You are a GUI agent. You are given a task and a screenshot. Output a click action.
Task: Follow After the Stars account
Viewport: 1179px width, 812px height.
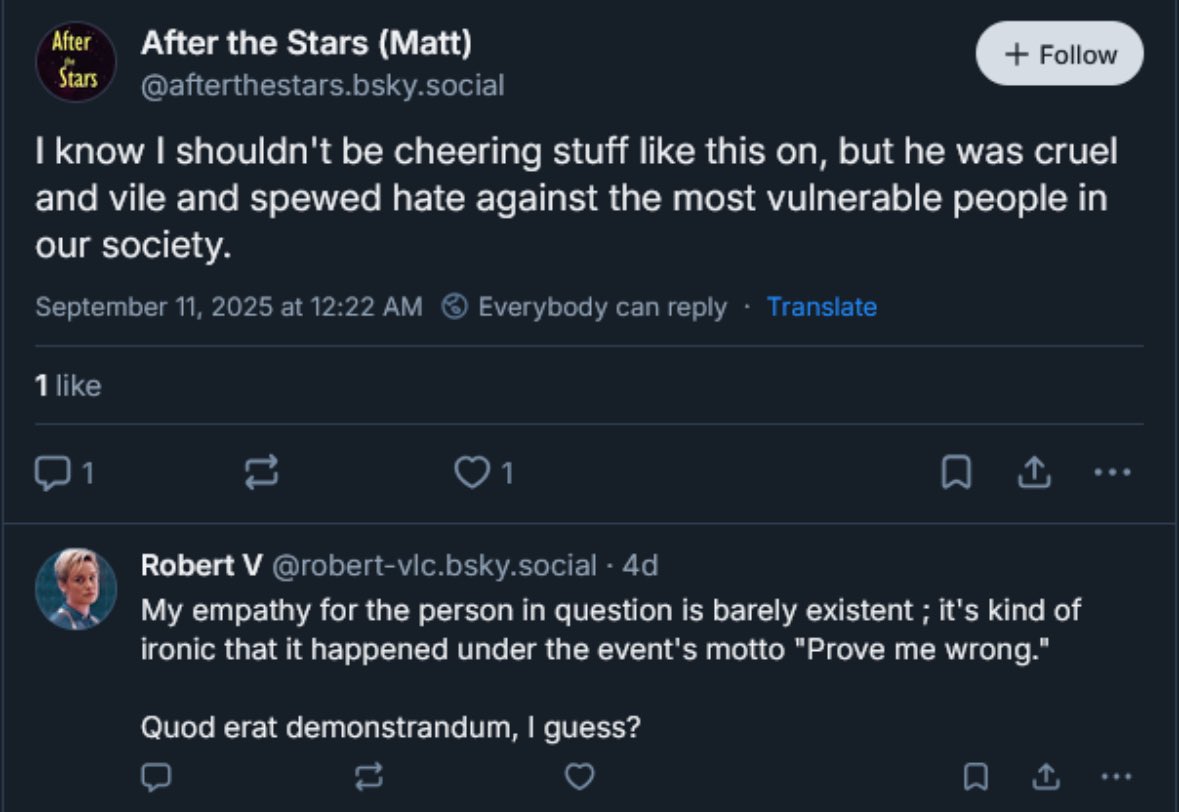pyautogui.click(x=1059, y=54)
